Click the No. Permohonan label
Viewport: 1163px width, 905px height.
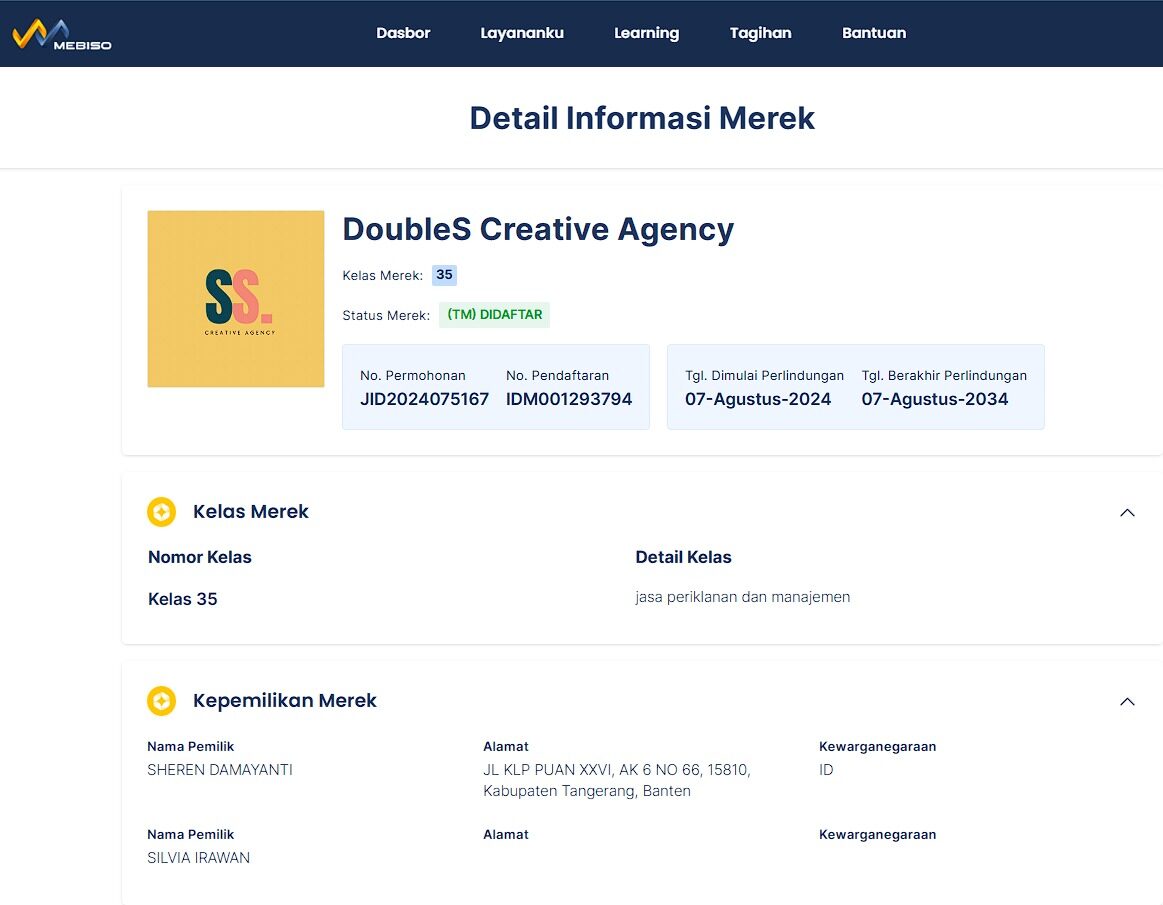(x=412, y=375)
